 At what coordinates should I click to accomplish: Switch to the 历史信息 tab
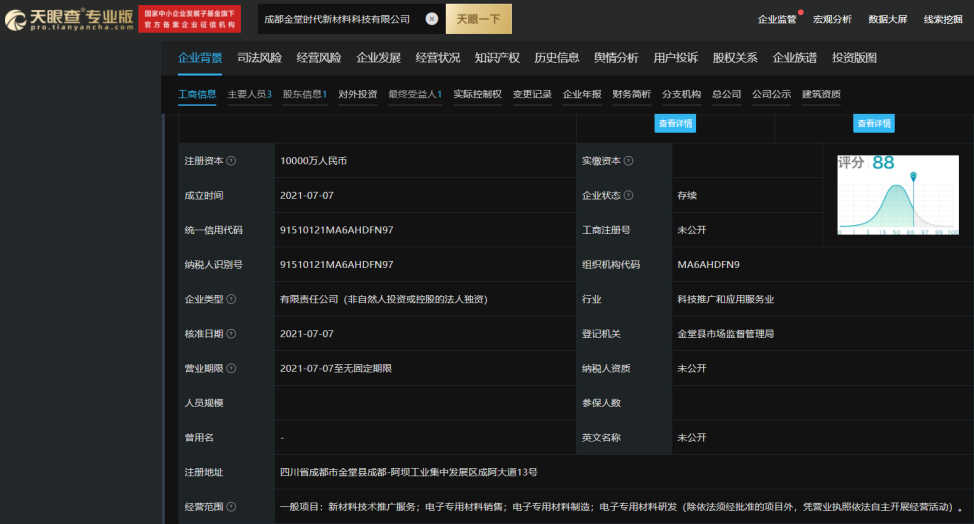[x=557, y=58]
